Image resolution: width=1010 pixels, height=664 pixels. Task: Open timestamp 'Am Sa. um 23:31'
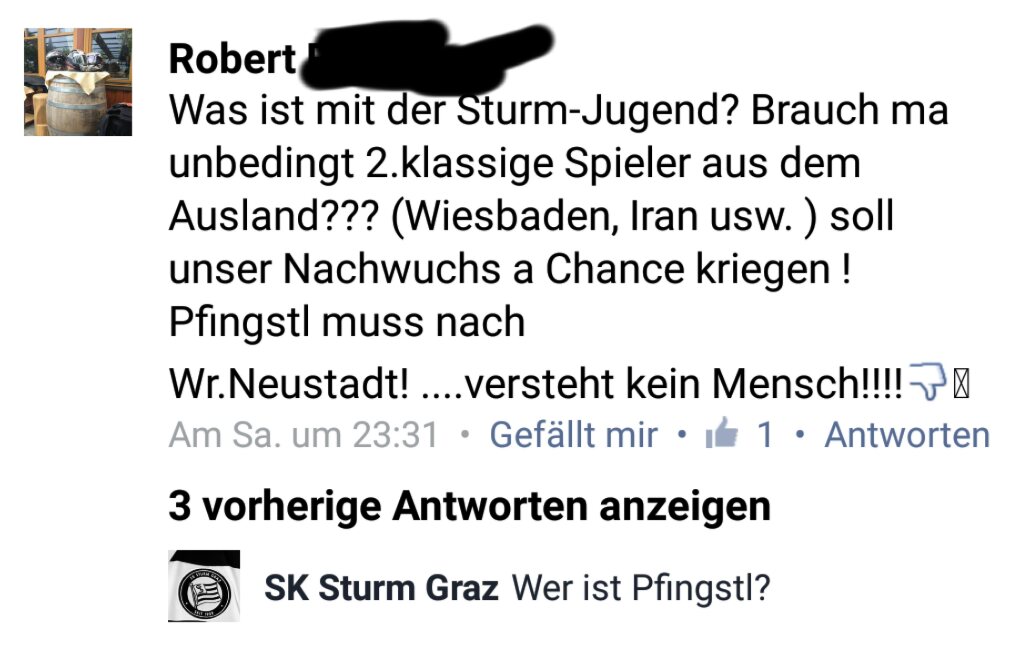[303, 435]
